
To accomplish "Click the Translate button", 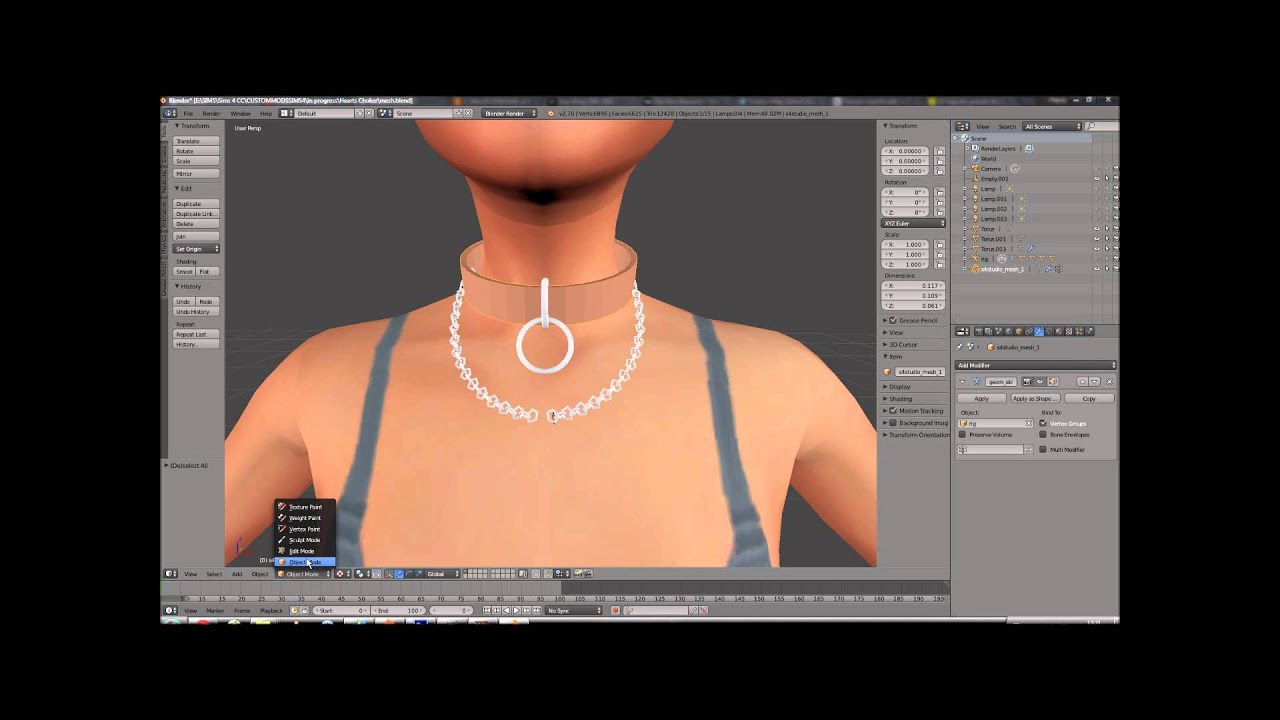I will pyautogui.click(x=196, y=141).
